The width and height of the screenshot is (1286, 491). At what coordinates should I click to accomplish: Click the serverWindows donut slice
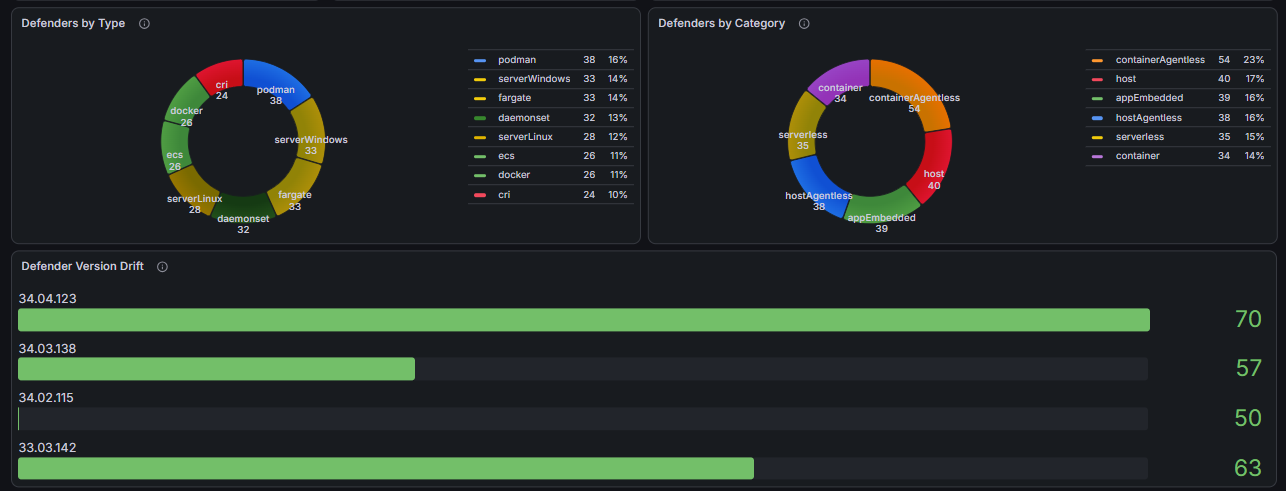(311, 128)
